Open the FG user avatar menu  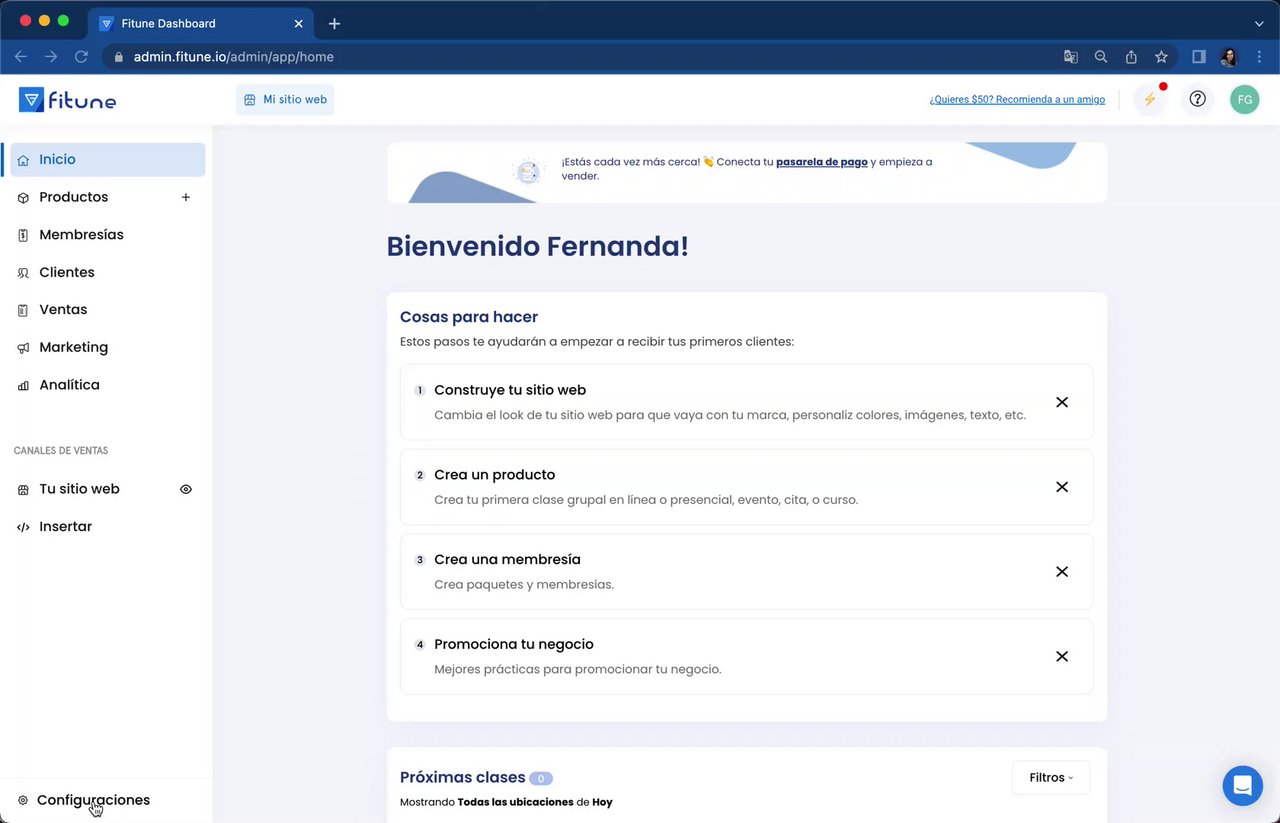[1244, 99]
